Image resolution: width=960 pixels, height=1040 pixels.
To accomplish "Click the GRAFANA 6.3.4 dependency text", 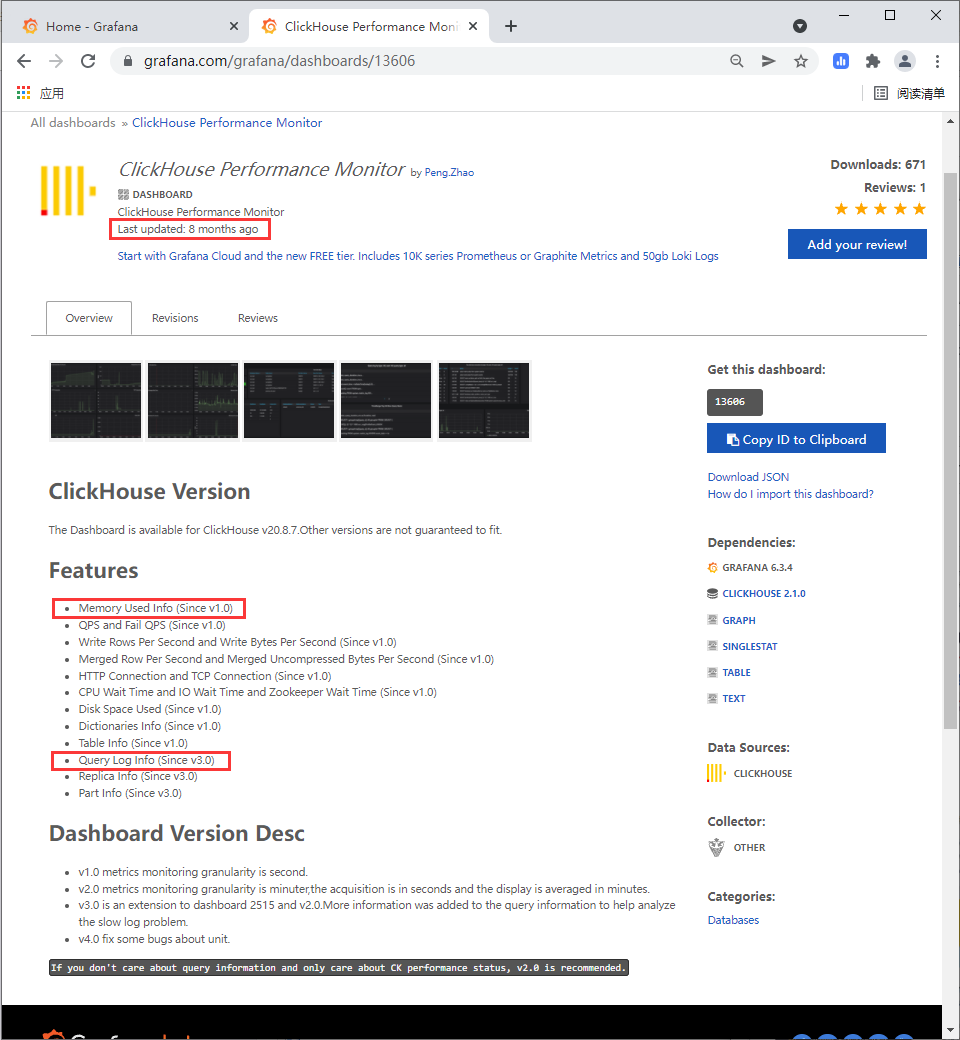I will [757, 568].
